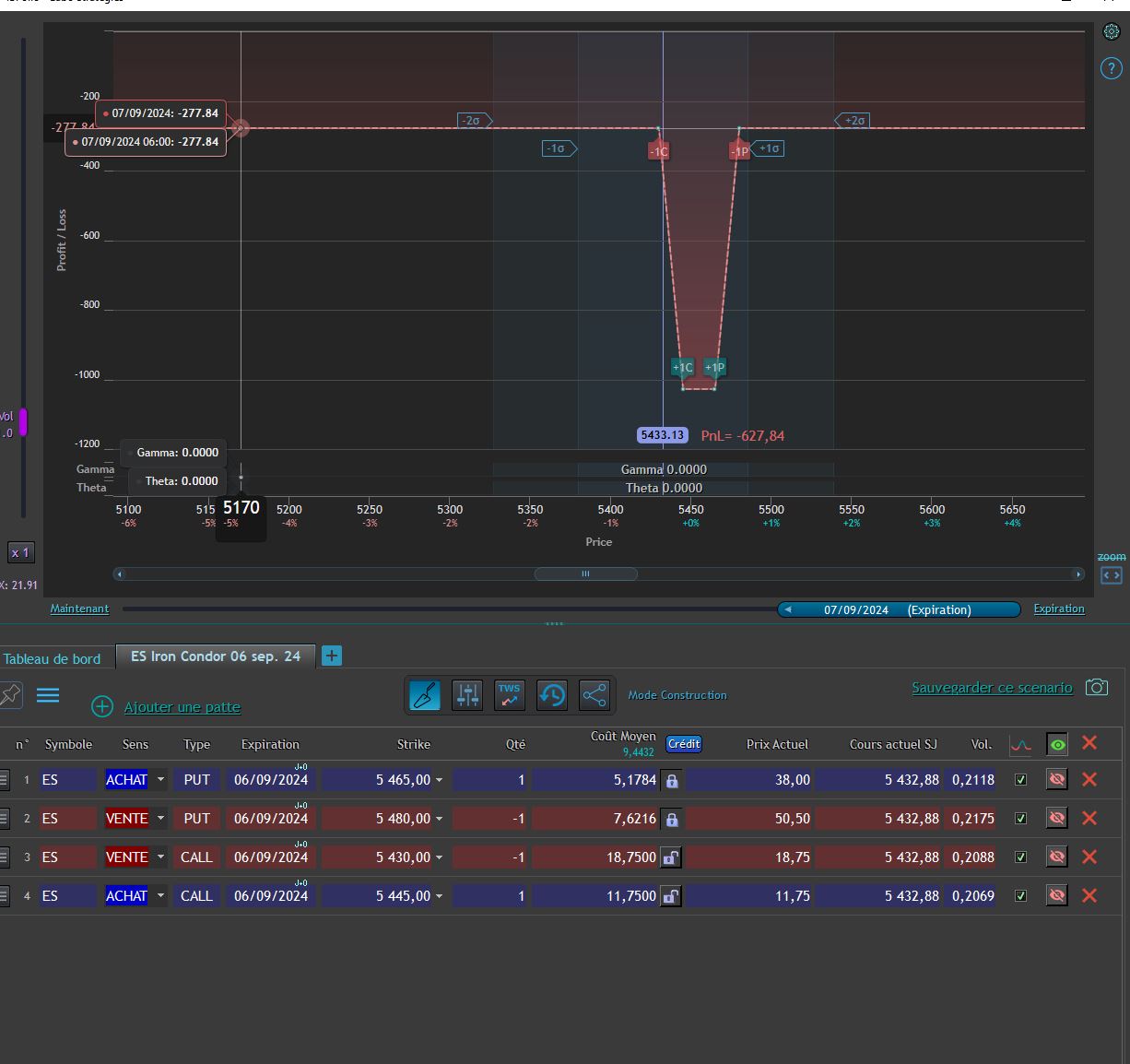1130x1064 pixels.
Task: Open Sens dropdown for row 3 VENTE
Action: point(160,857)
